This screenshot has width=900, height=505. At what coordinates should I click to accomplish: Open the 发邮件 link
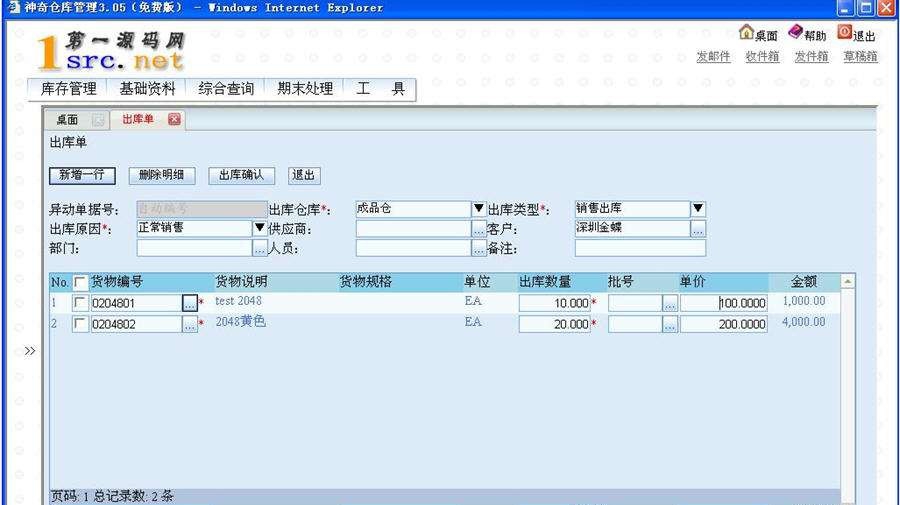(713, 56)
